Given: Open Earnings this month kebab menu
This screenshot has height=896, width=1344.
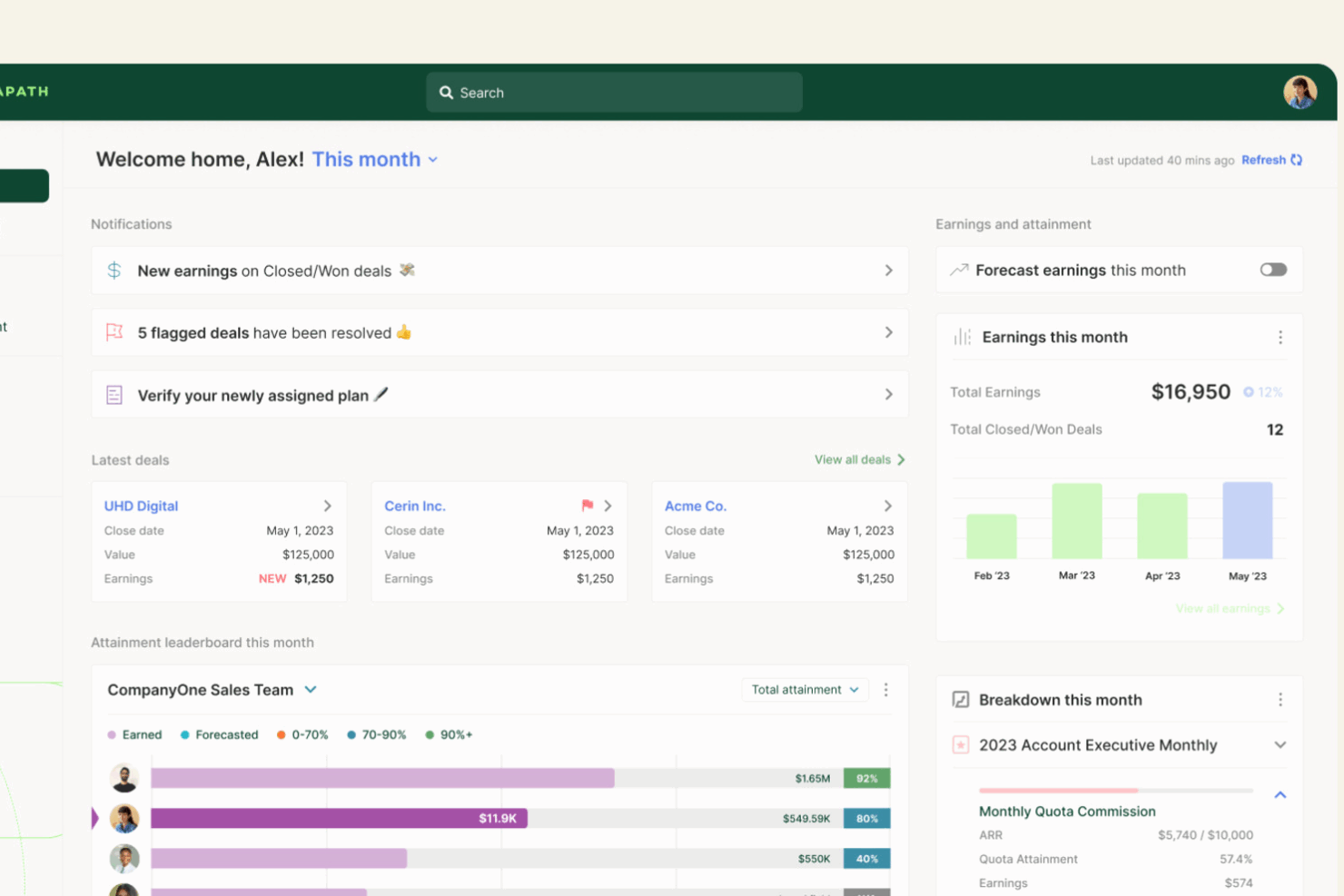Looking at the screenshot, I should tap(1280, 338).
